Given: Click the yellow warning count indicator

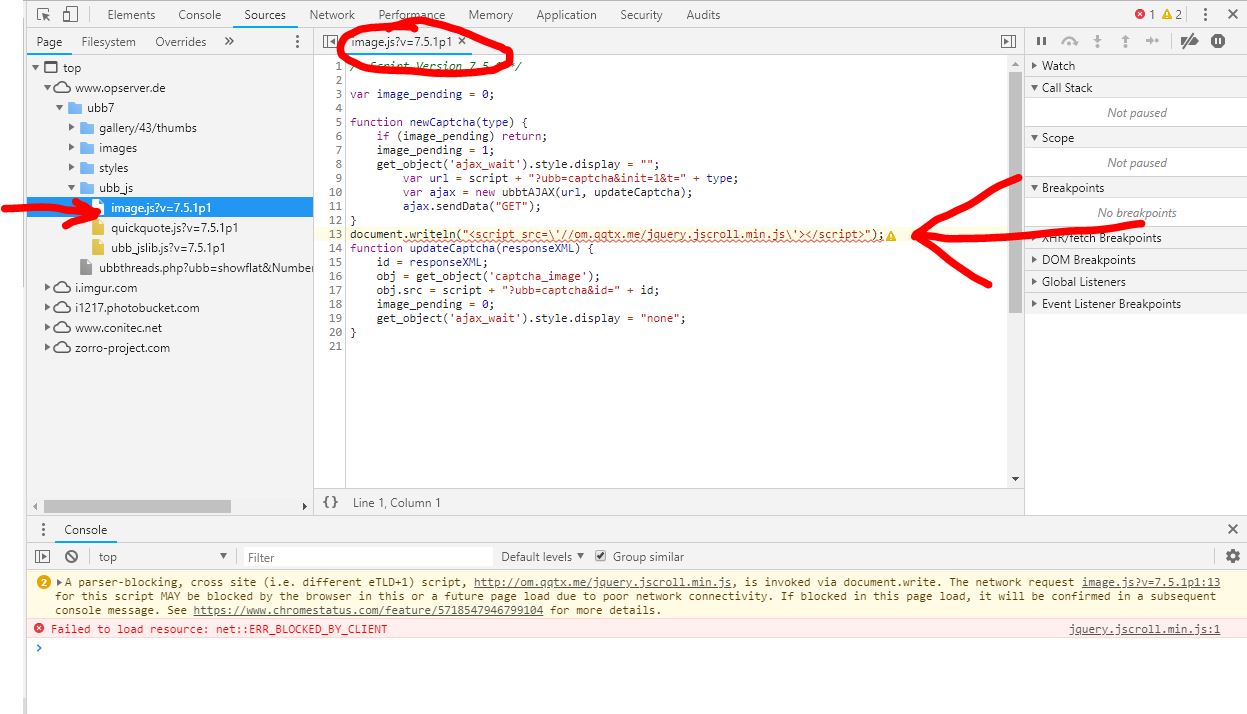Looking at the screenshot, I should coord(1172,15).
